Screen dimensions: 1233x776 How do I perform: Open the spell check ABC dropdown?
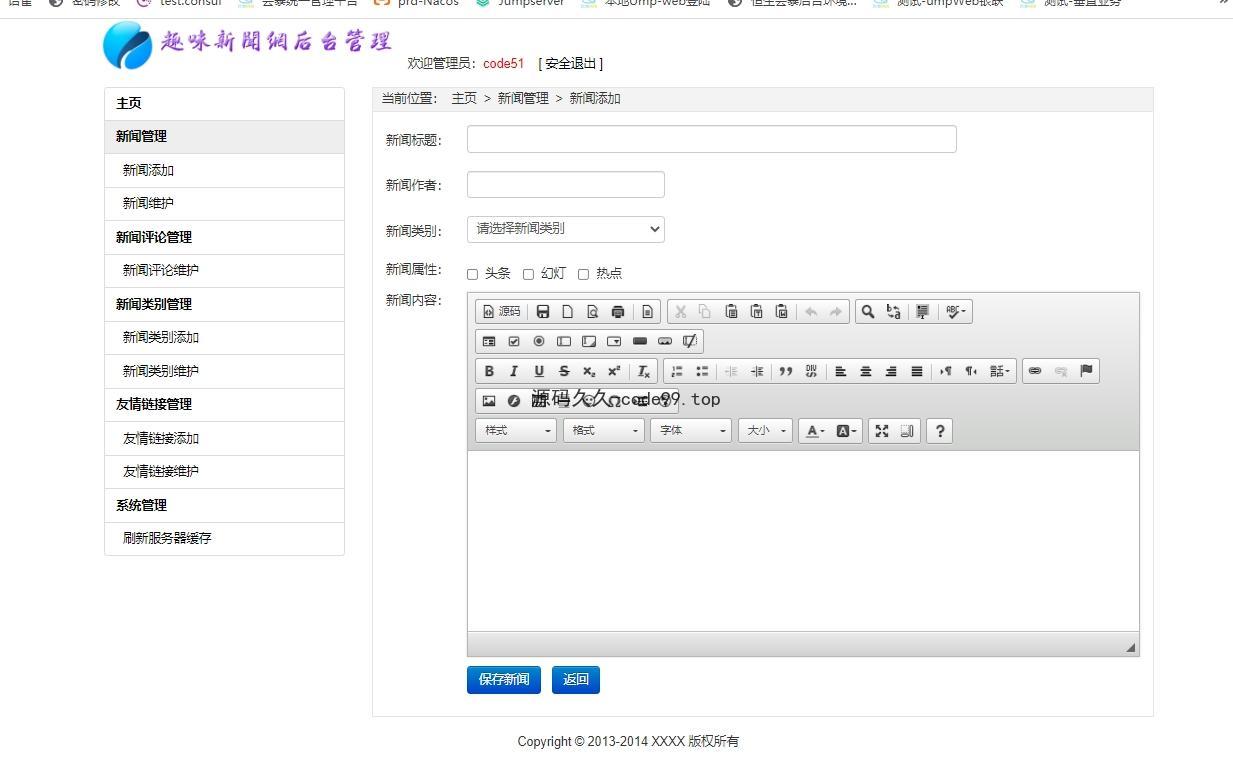click(x=955, y=312)
